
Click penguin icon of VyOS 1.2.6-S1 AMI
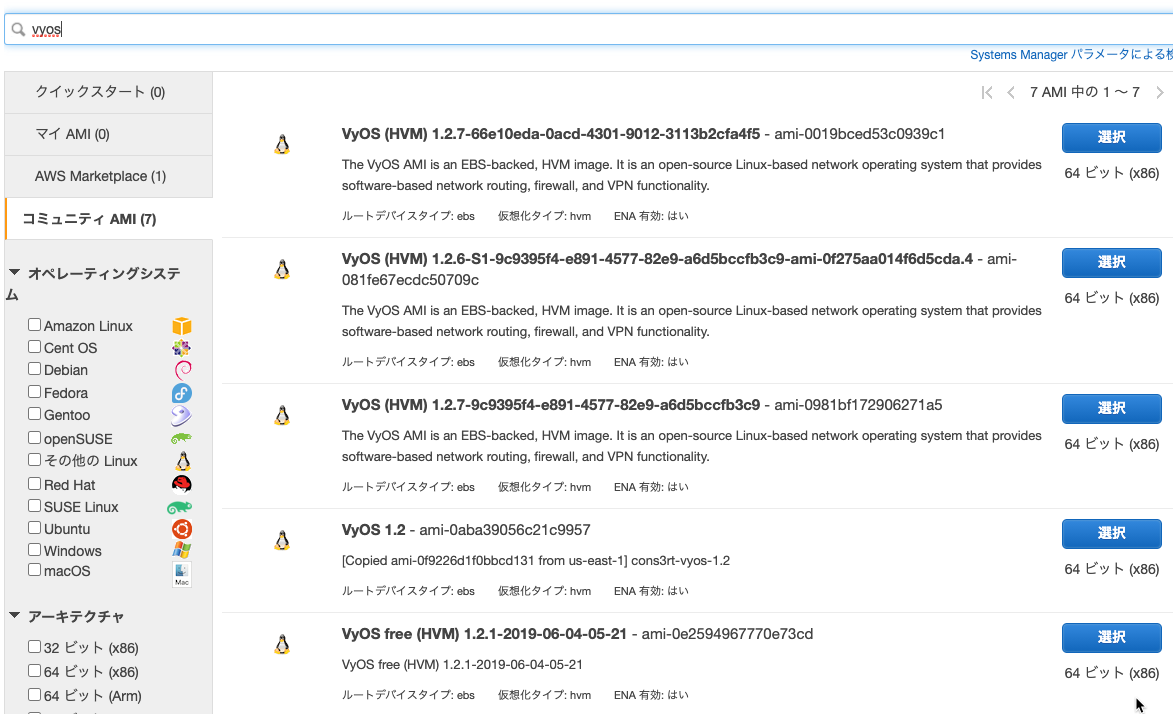click(282, 269)
